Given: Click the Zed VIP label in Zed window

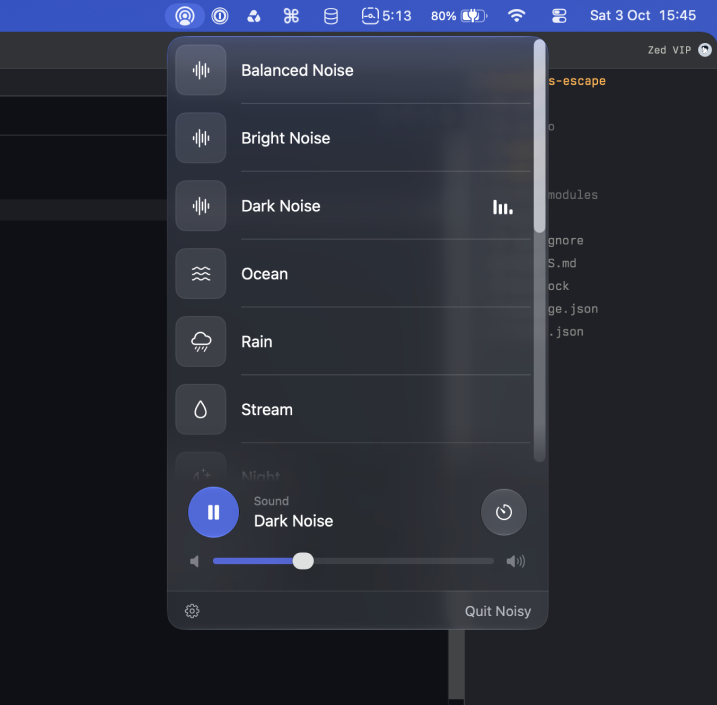Looking at the screenshot, I should coord(669,50).
